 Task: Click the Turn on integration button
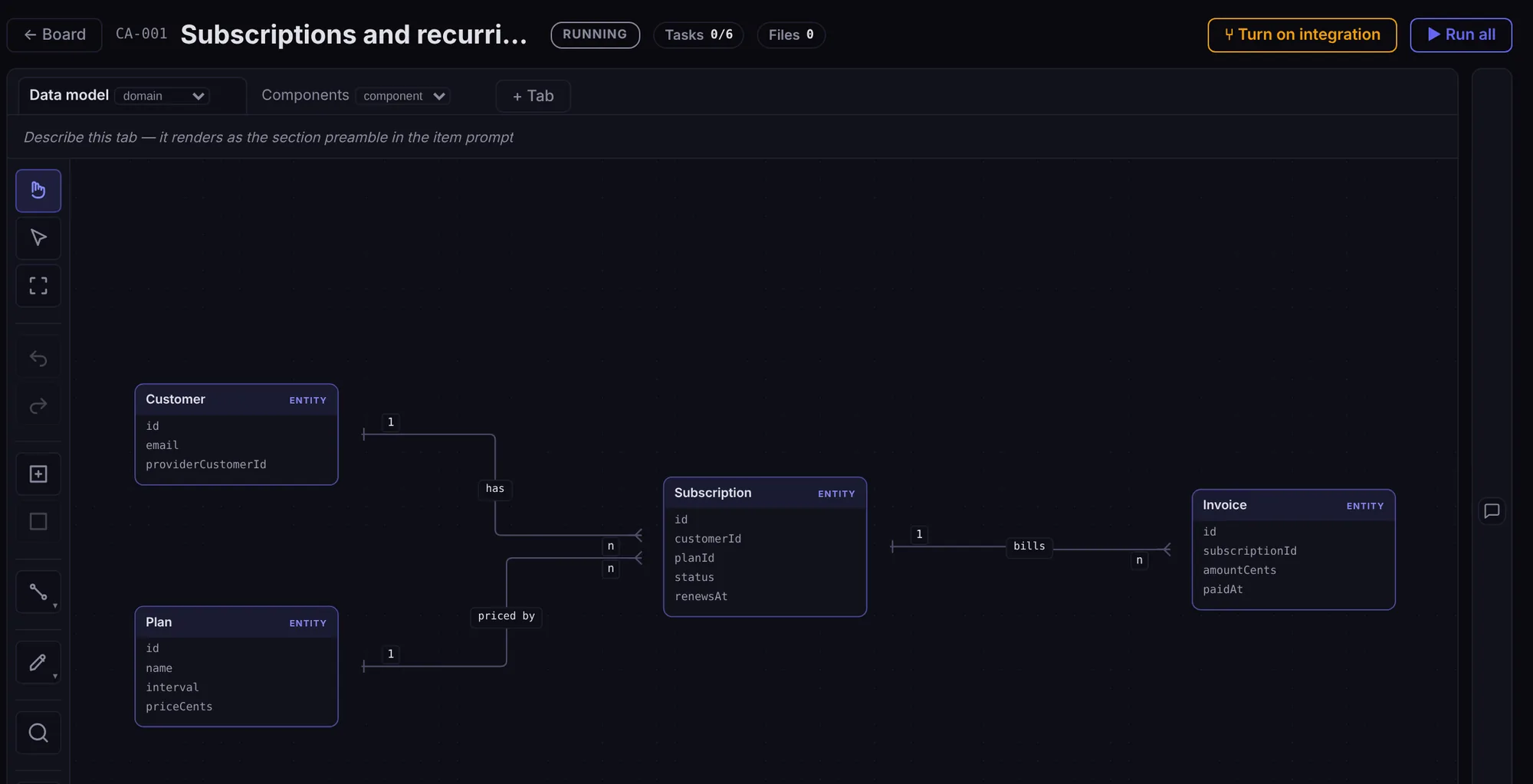pyautogui.click(x=1302, y=34)
